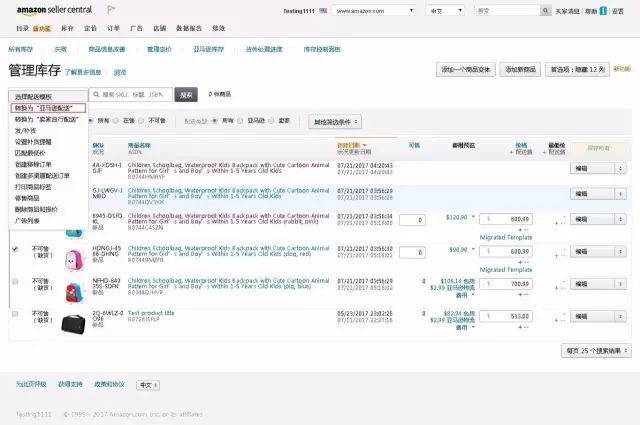This screenshot has height=425, width=640.
Task: Open the 中文 language dropdown in header
Action: coord(444,11)
